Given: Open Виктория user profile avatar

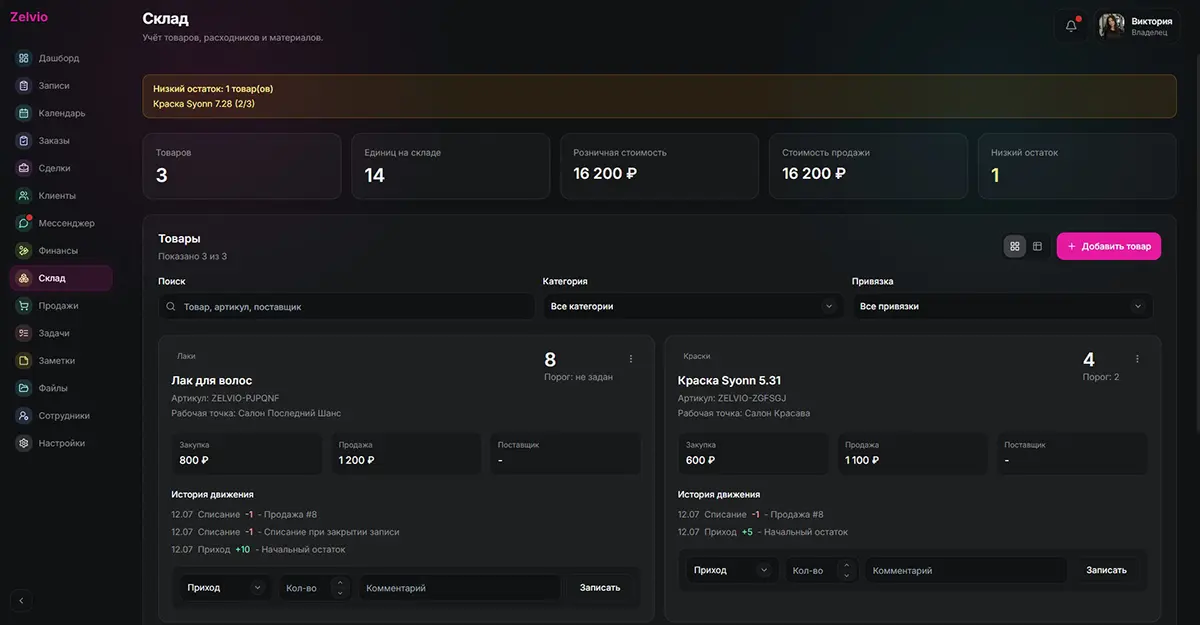Looking at the screenshot, I should pos(1112,26).
